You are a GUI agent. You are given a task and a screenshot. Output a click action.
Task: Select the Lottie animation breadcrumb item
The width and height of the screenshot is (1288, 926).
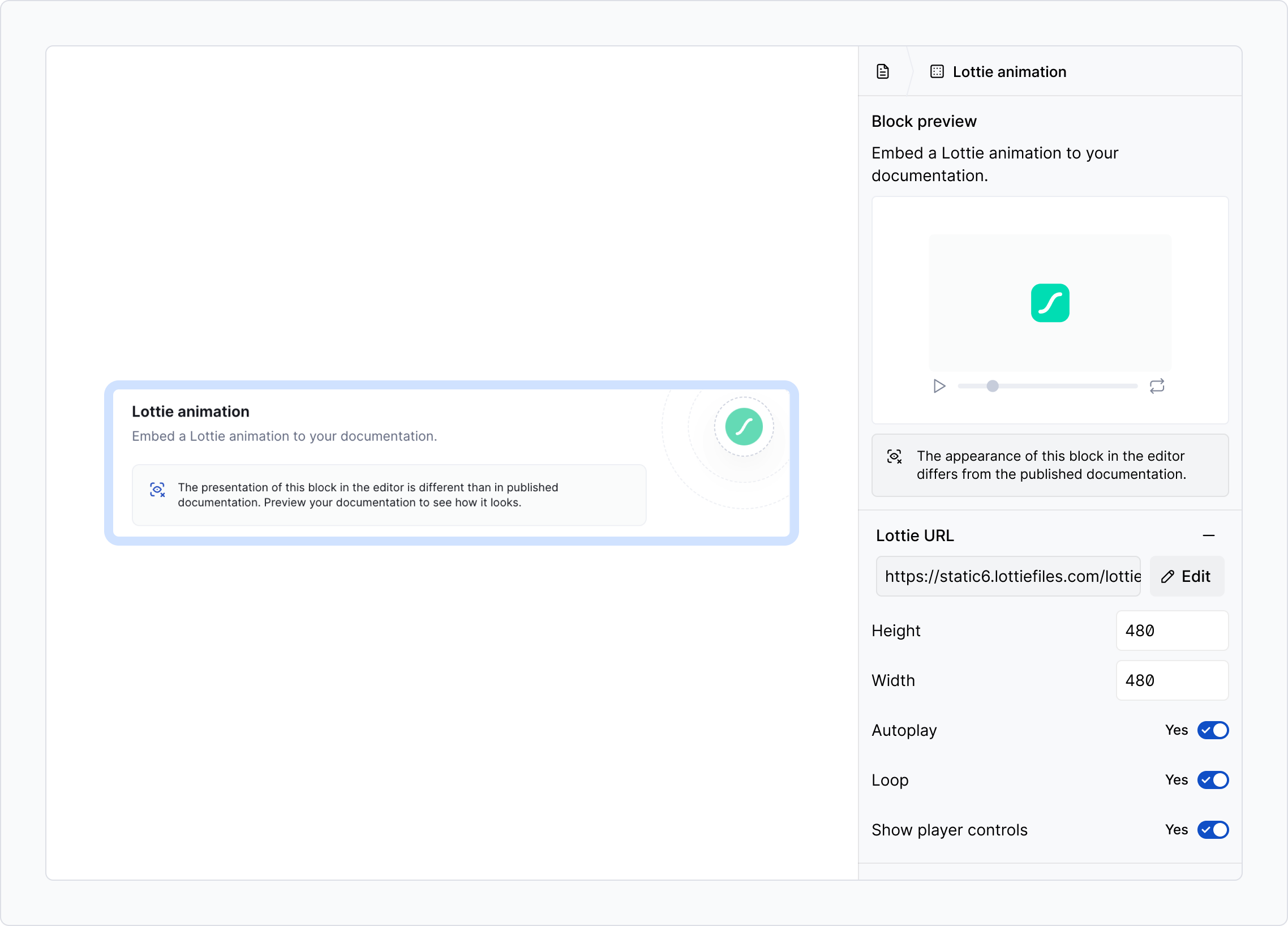(x=1008, y=71)
